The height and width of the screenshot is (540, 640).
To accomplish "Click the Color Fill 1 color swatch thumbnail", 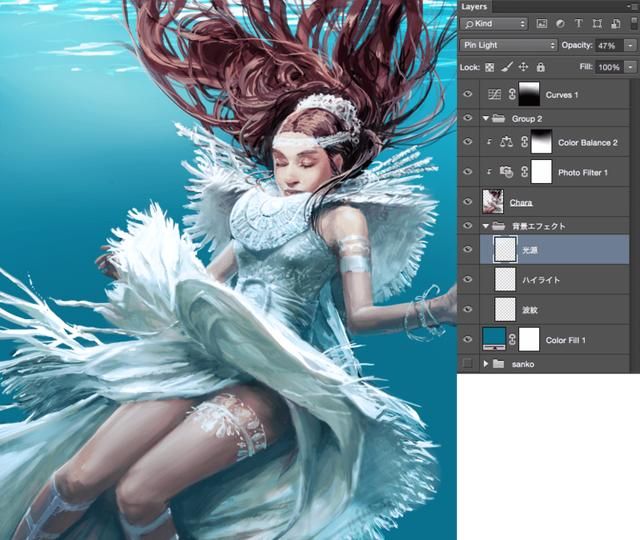I will click(494, 339).
